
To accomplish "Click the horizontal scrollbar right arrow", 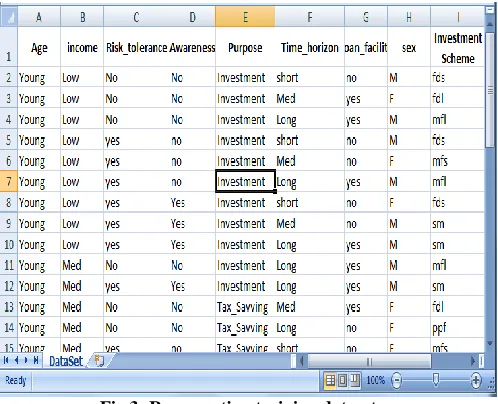I will [x=473, y=361].
